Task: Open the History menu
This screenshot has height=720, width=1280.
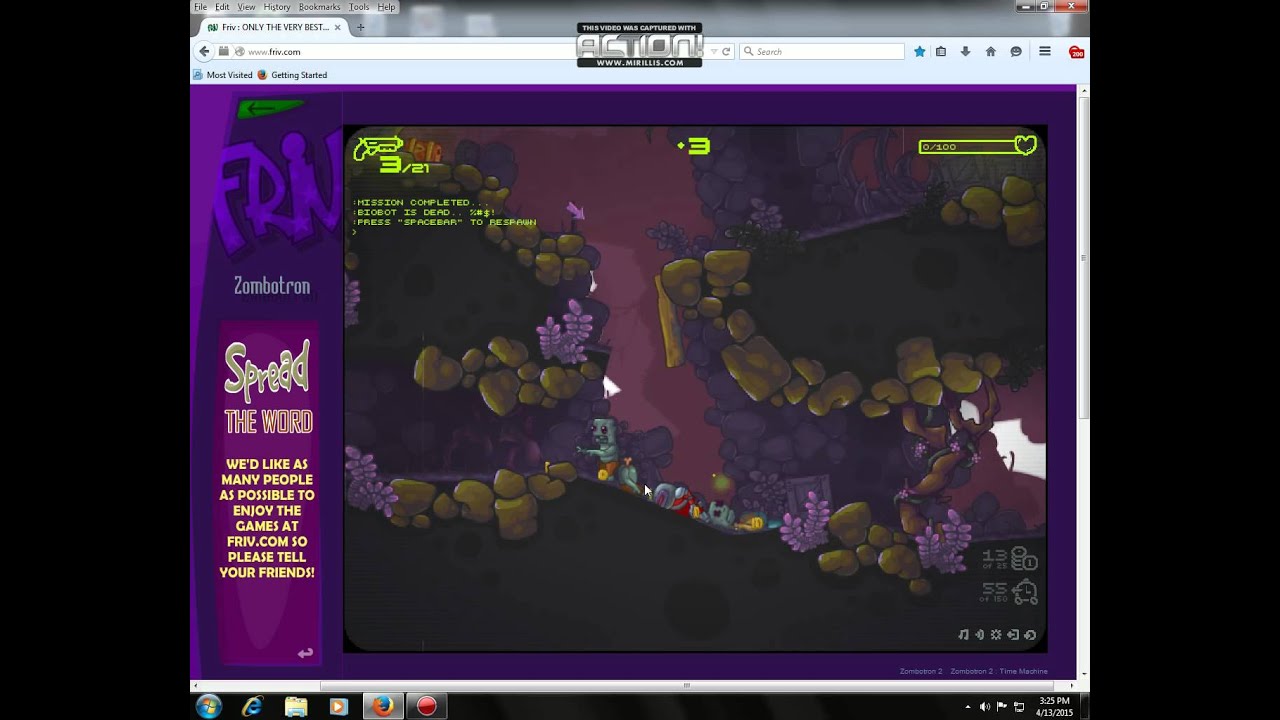Action: [x=277, y=7]
